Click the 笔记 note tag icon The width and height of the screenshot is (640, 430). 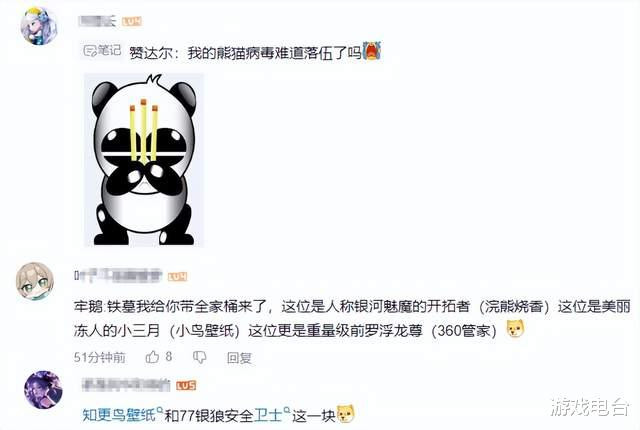pos(102,51)
